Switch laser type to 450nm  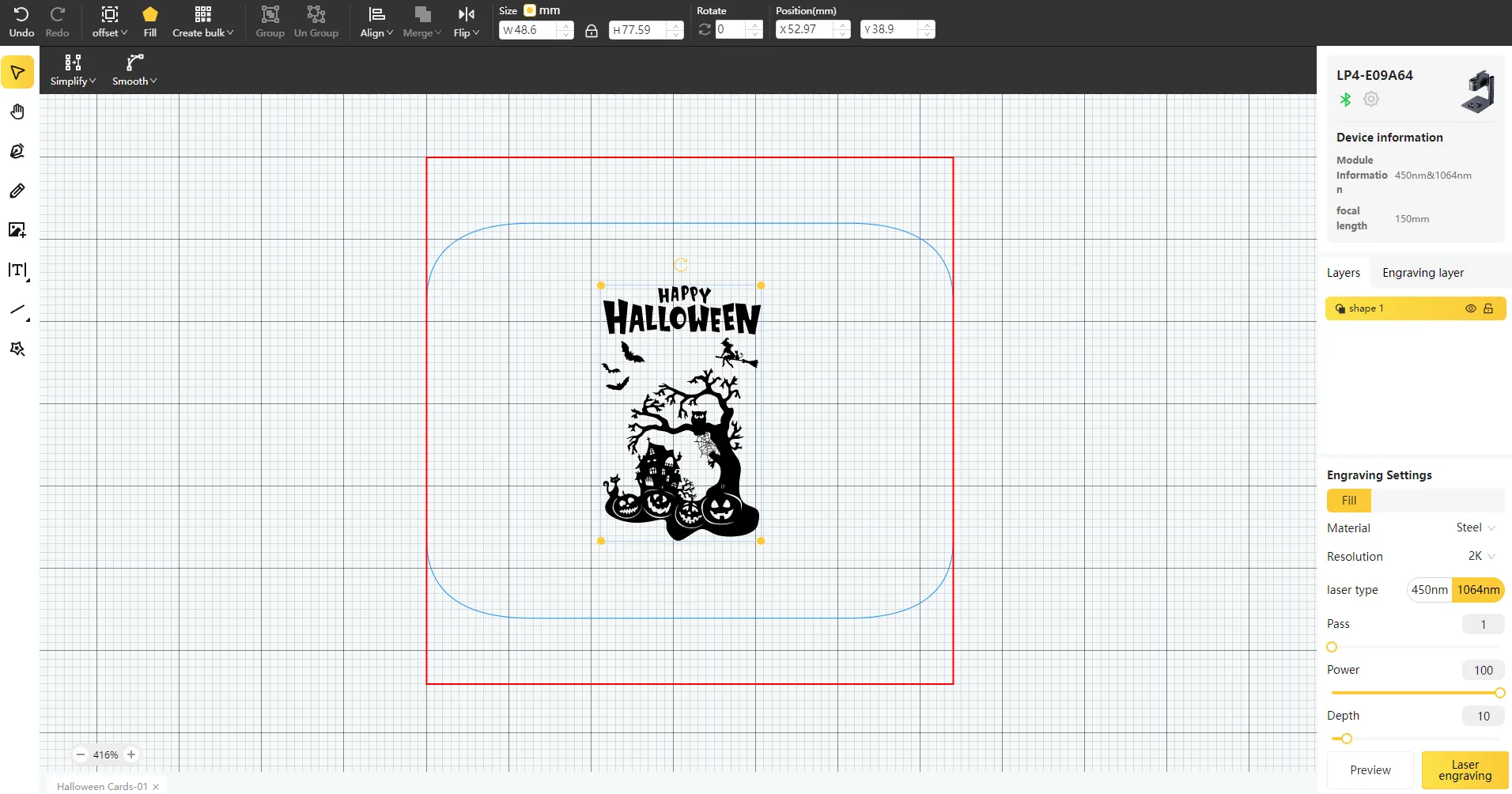tap(1429, 590)
